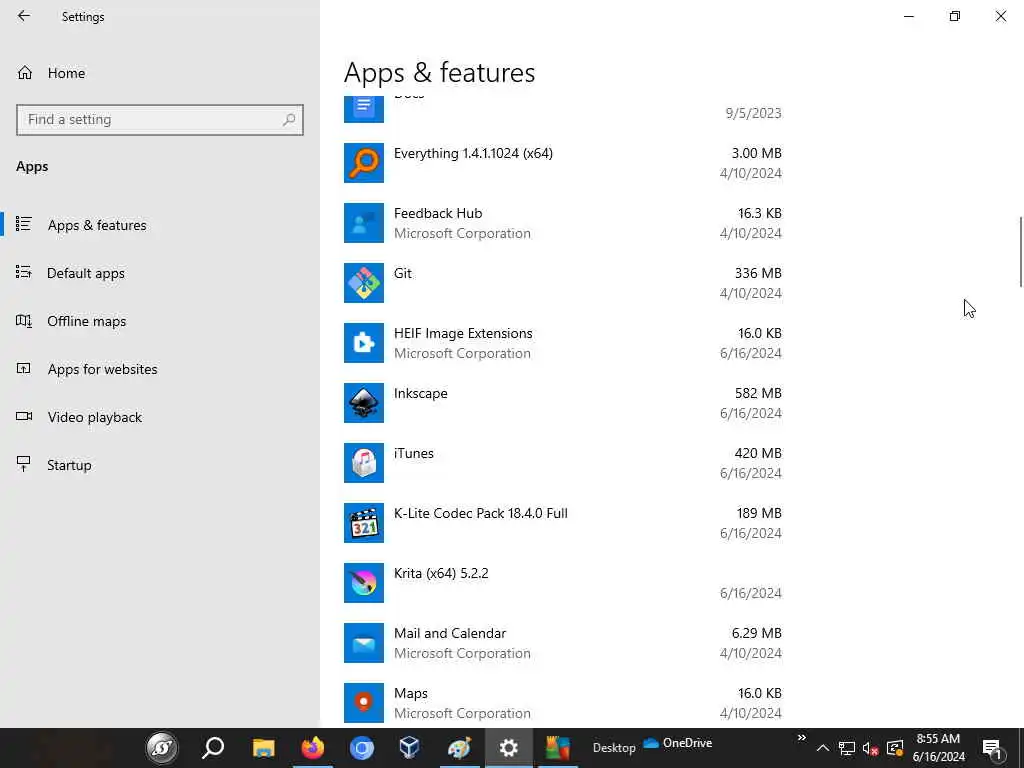Click the Apps for websites sidebar icon
Screen dimensions: 1024x768
point(24,368)
